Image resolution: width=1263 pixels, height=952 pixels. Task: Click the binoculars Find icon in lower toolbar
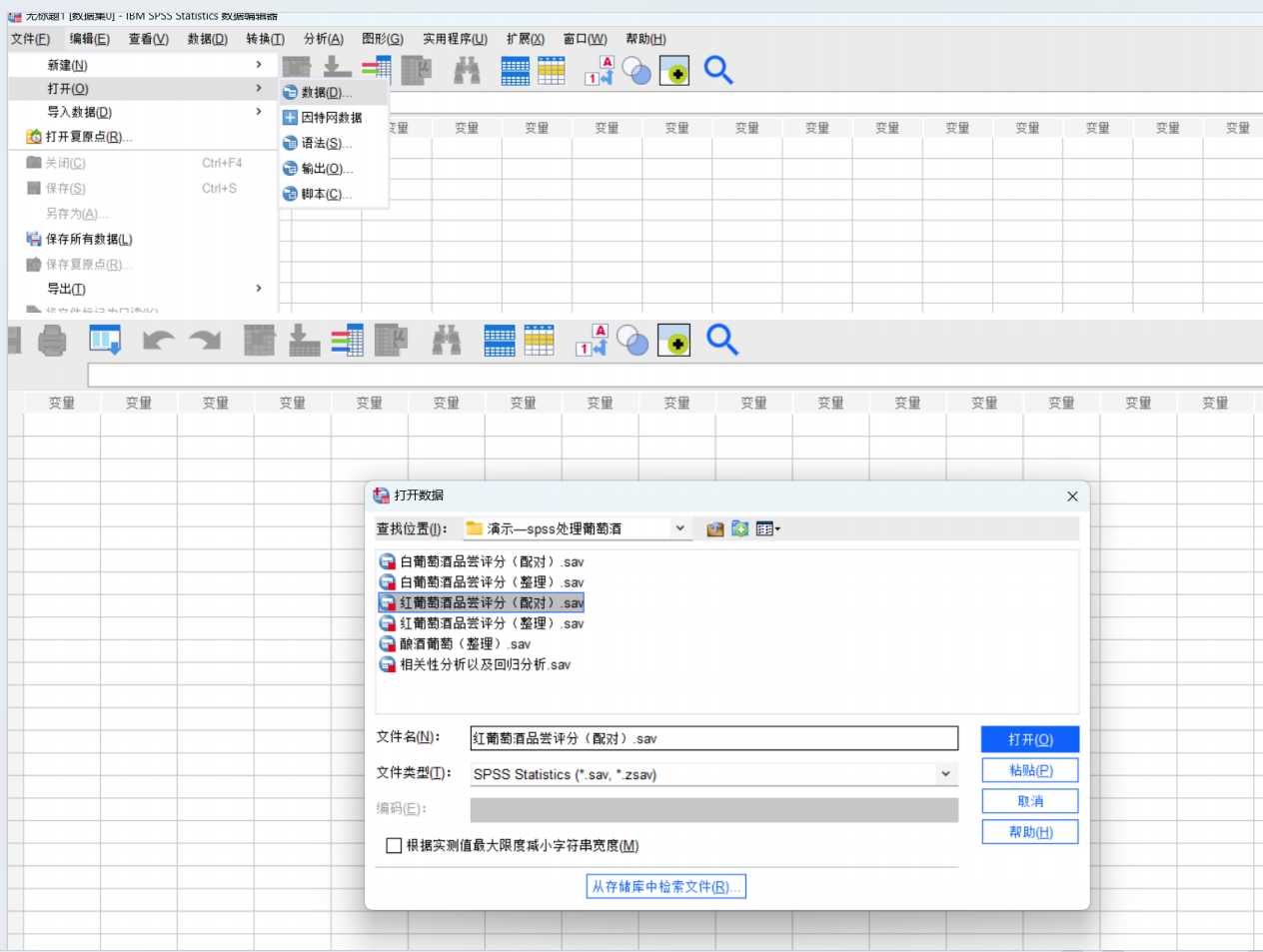tap(447, 341)
